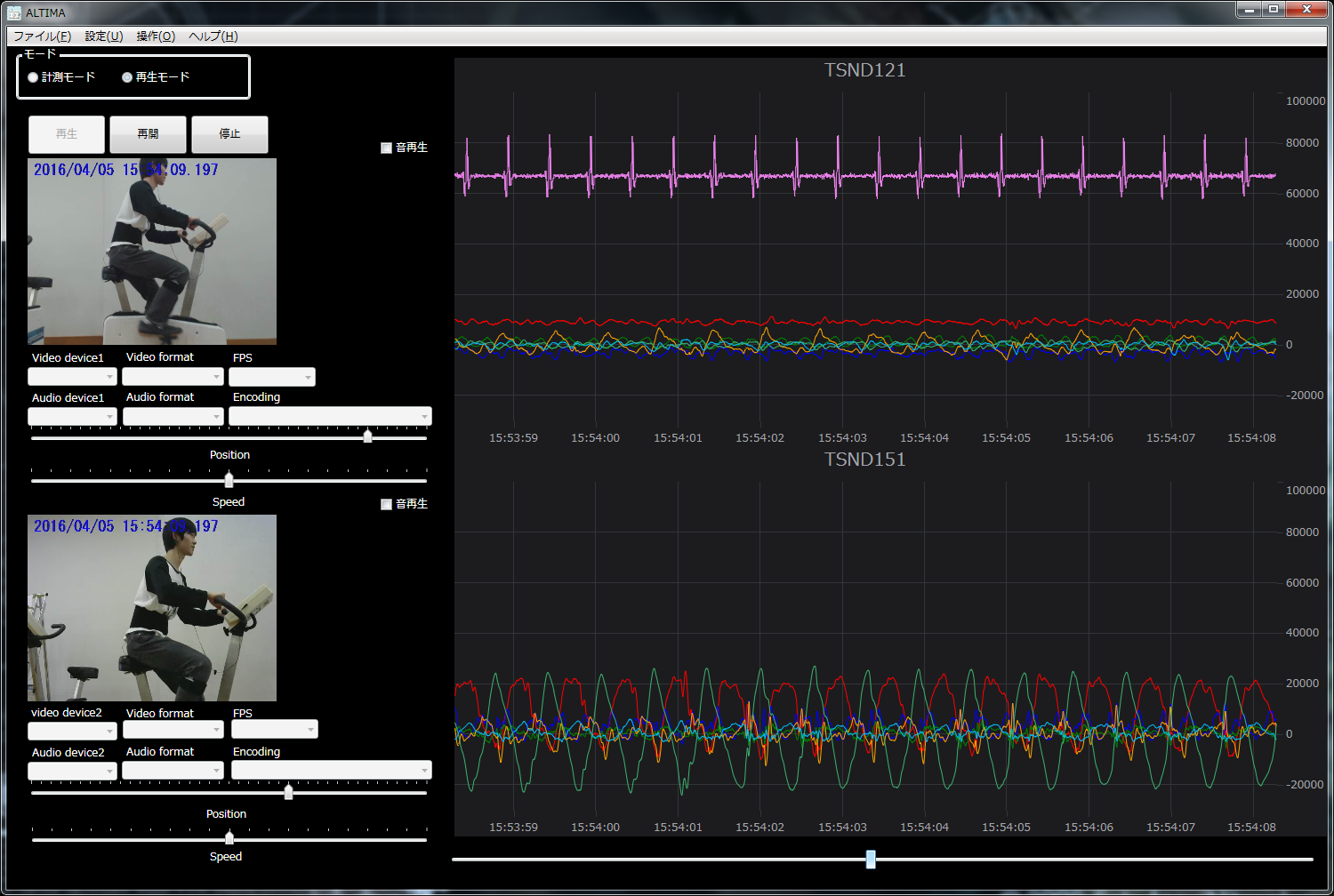Click the lower cycling video preview

click(152, 608)
